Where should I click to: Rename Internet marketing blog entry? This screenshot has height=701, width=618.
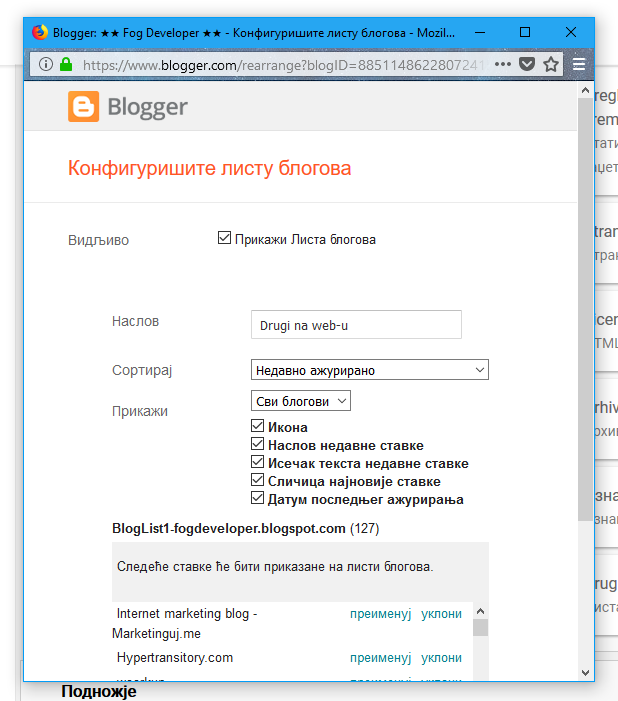(381, 614)
